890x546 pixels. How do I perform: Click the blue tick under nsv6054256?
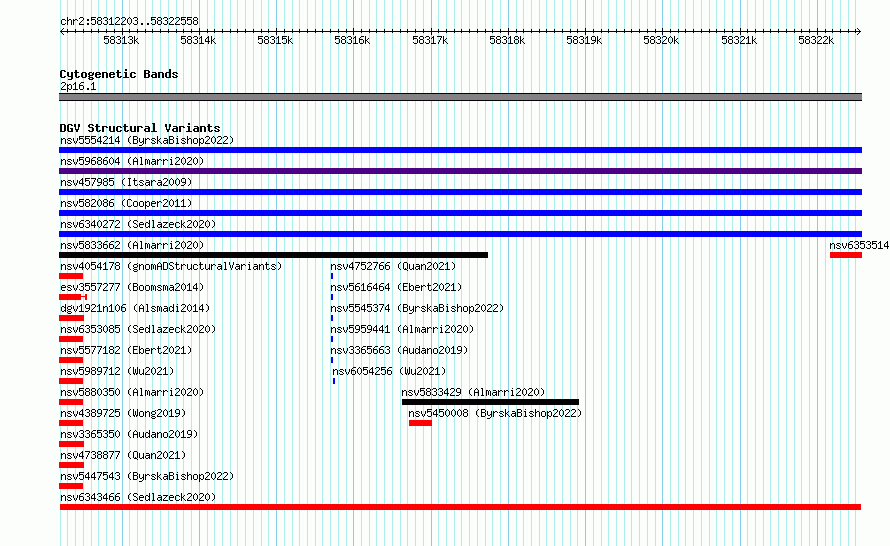[334, 381]
